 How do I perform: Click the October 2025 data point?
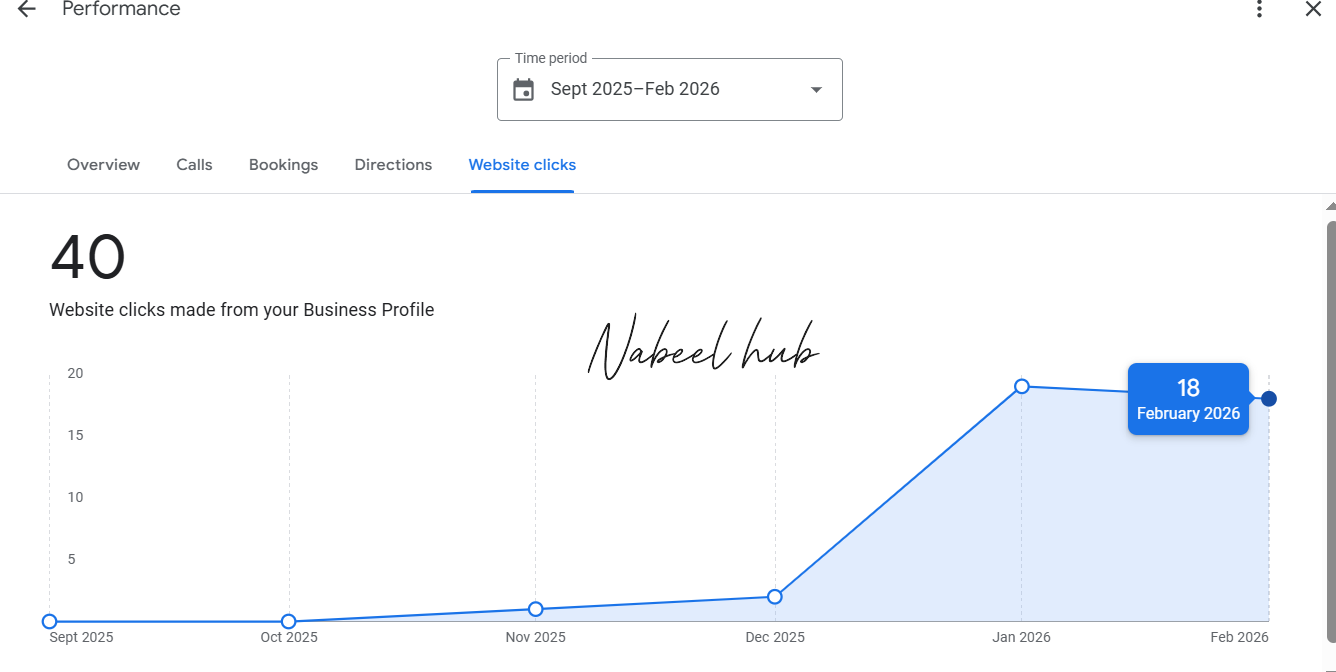coord(289,620)
